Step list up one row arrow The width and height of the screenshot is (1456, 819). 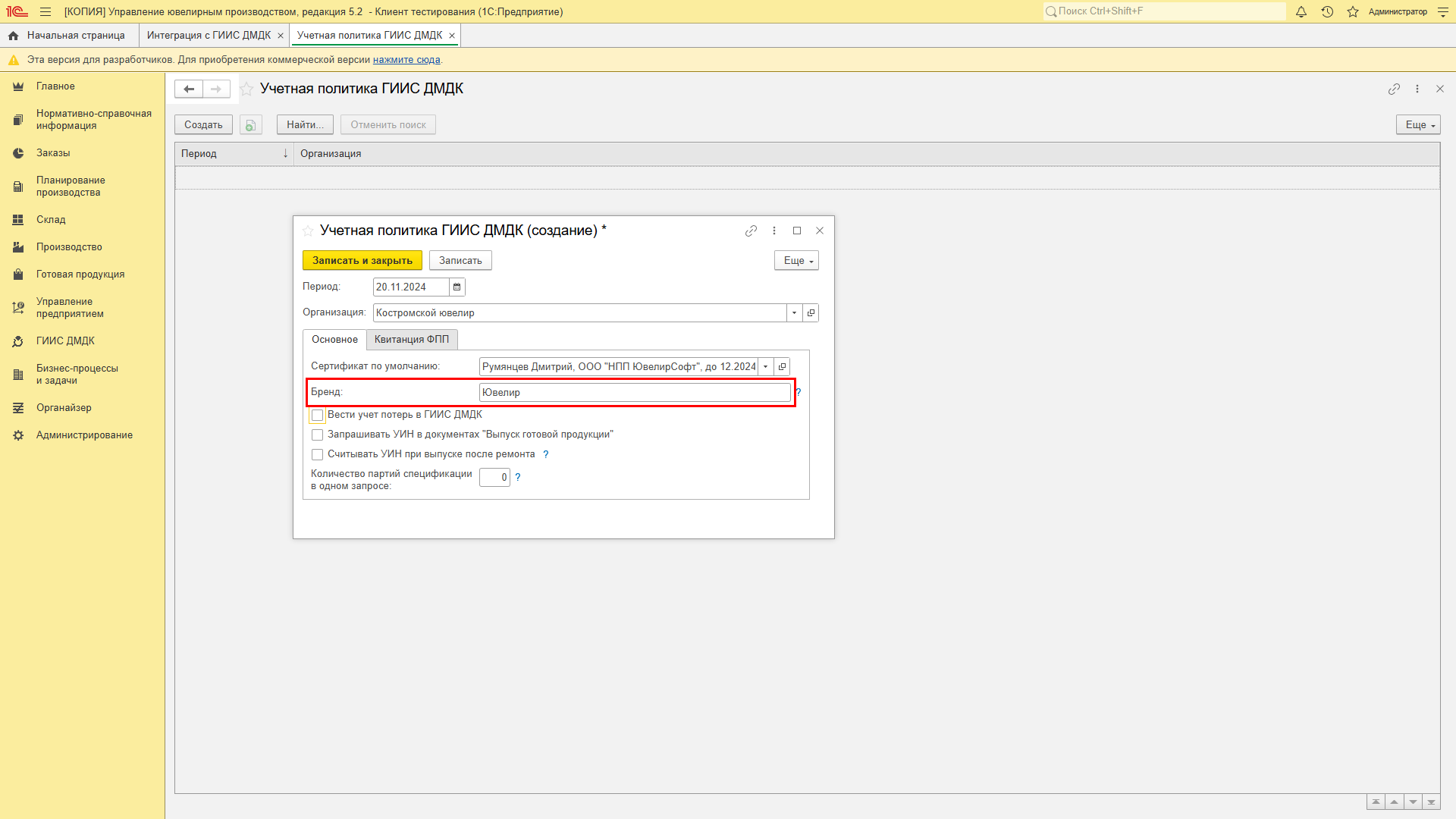click(x=1394, y=802)
